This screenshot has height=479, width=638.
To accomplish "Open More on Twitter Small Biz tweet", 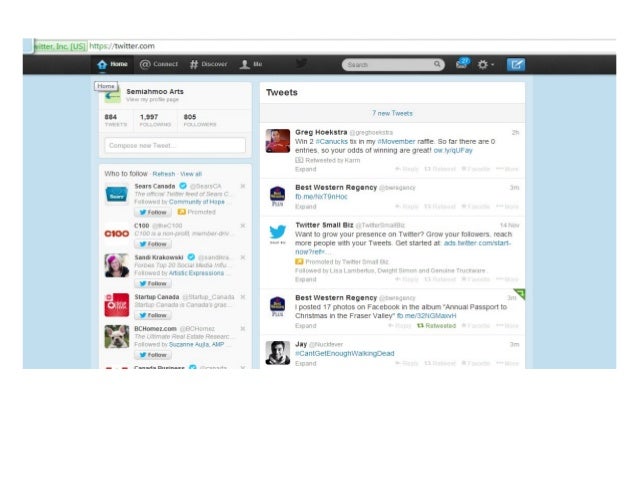I will [x=507, y=279].
